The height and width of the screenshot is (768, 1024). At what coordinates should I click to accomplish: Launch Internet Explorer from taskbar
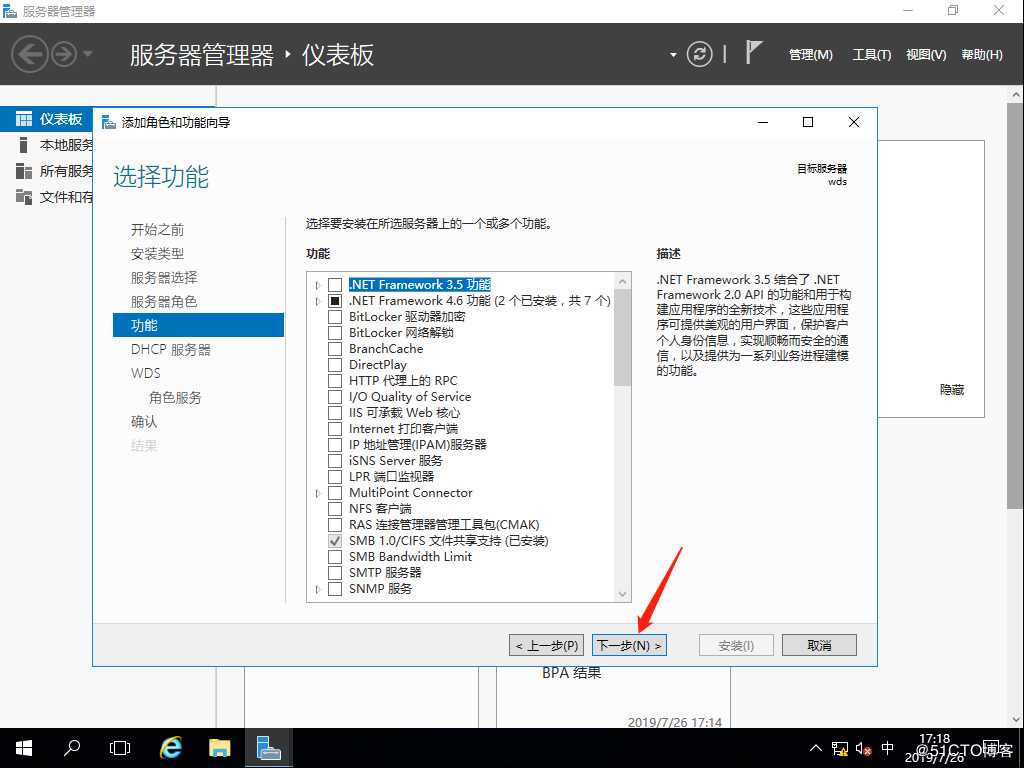170,748
